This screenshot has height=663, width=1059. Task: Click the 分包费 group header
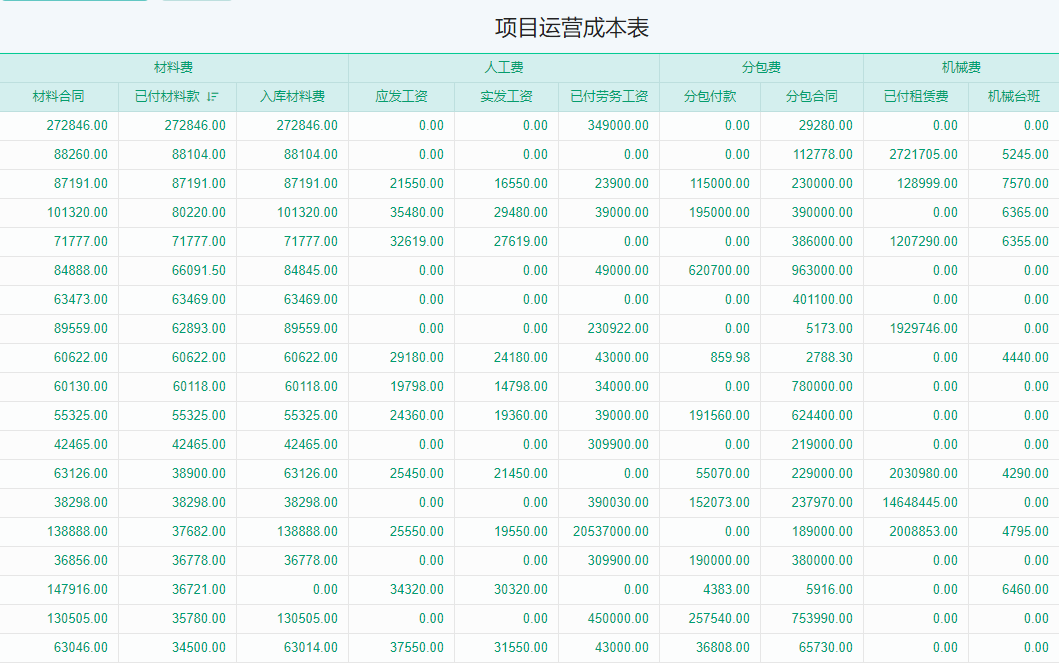click(761, 68)
